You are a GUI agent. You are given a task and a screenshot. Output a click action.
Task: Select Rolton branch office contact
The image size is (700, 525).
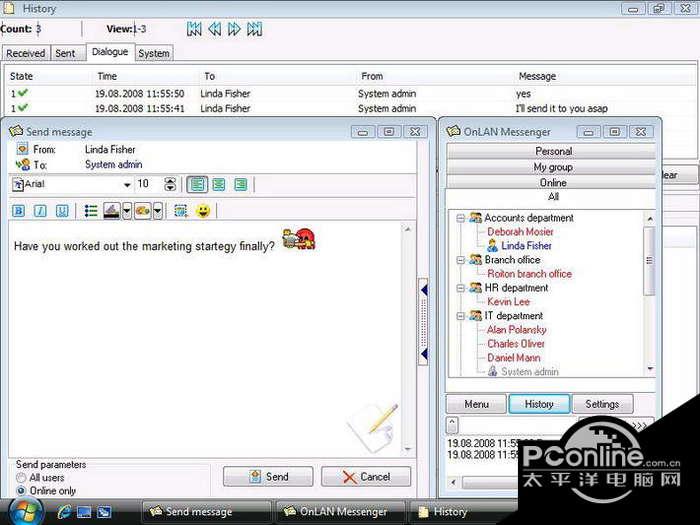(x=529, y=274)
